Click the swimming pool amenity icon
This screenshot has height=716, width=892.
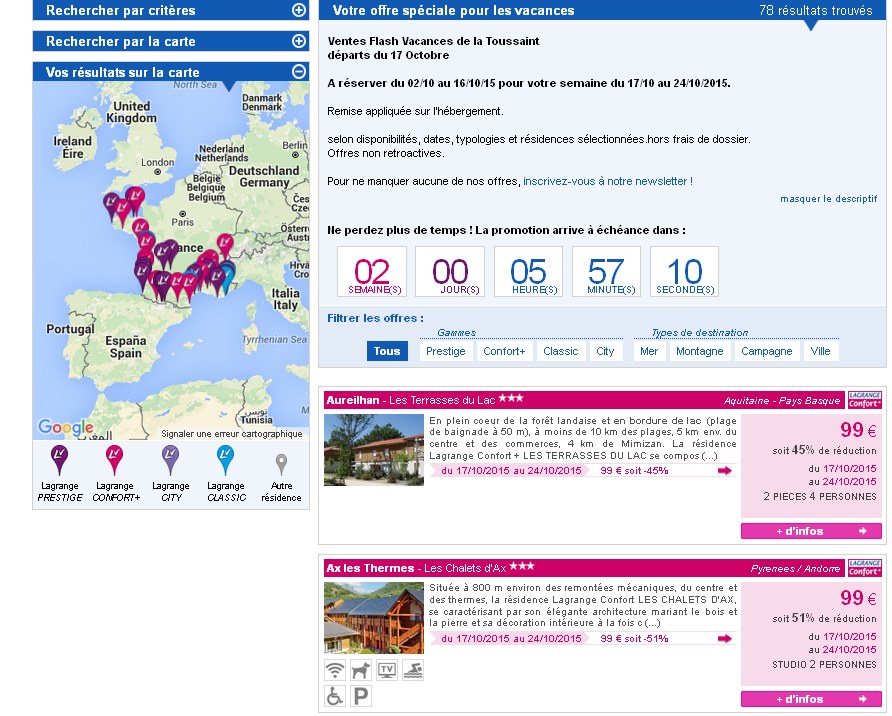tap(413, 671)
